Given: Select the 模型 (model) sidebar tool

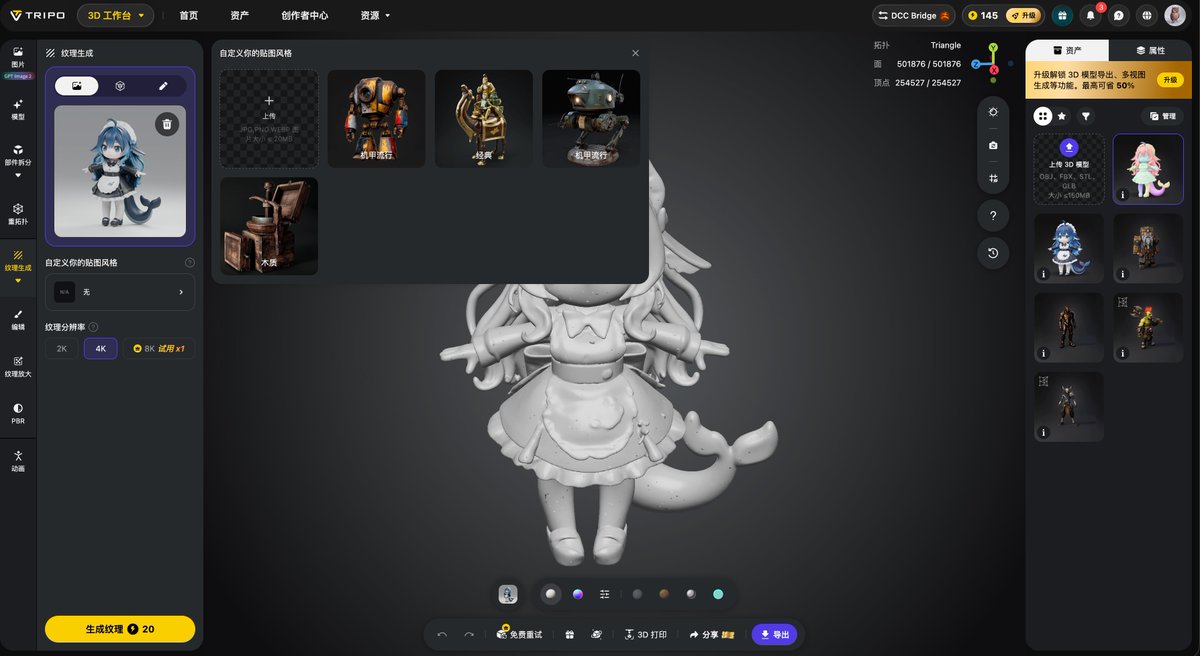Looking at the screenshot, I should coord(18,109).
